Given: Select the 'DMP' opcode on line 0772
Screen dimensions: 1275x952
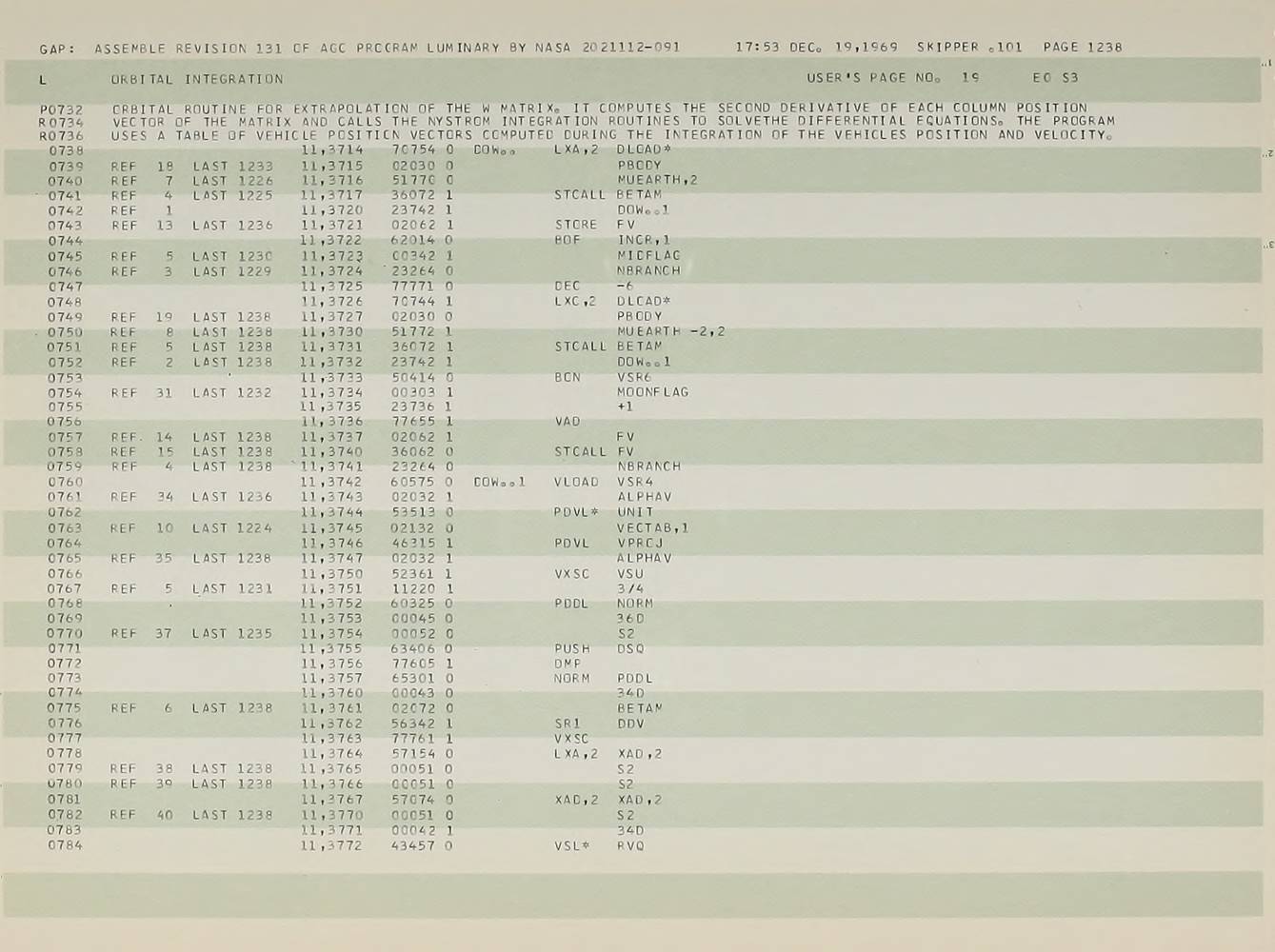Looking at the screenshot, I should coord(568,664).
